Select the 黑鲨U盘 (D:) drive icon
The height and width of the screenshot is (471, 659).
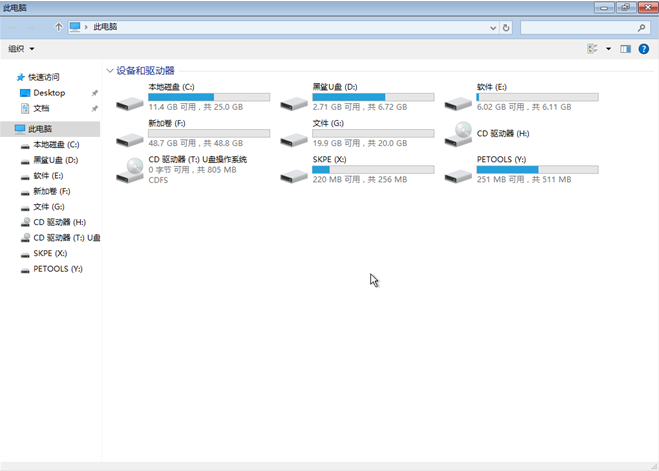pos(294,101)
